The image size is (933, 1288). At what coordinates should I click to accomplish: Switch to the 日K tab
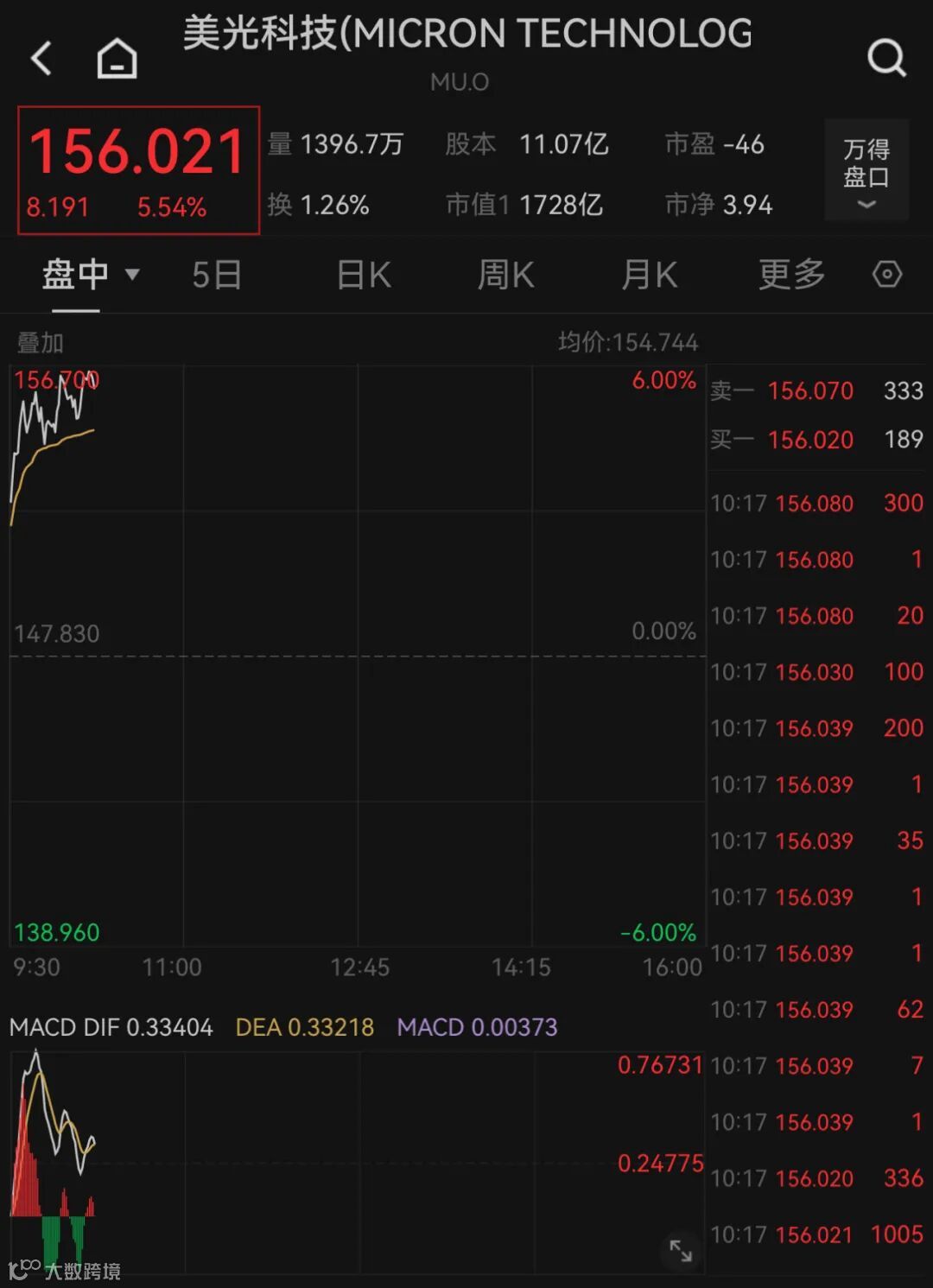click(x=364, y=275)
